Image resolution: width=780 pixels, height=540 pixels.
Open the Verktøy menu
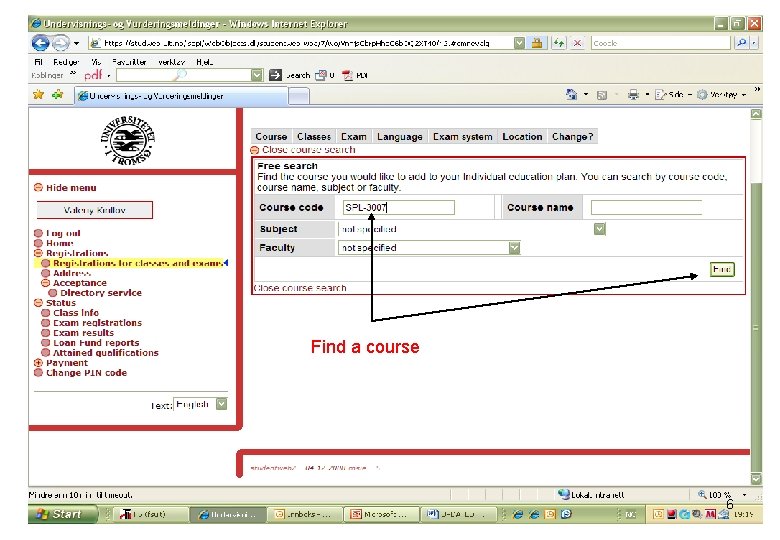tap(172, 62)
